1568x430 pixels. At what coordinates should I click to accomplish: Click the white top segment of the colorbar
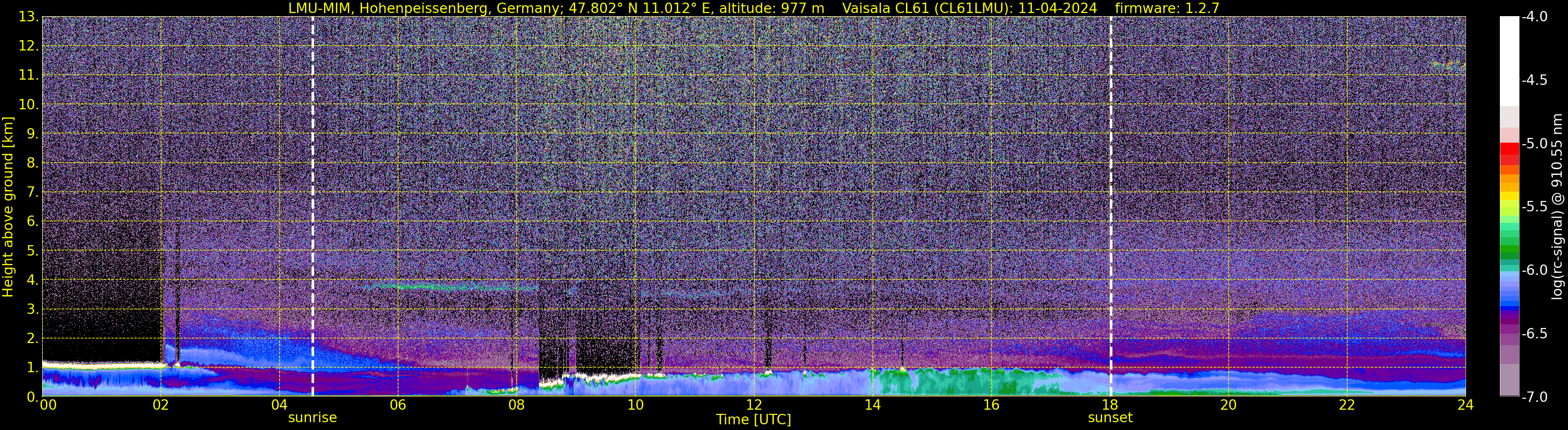[1509, 61]
